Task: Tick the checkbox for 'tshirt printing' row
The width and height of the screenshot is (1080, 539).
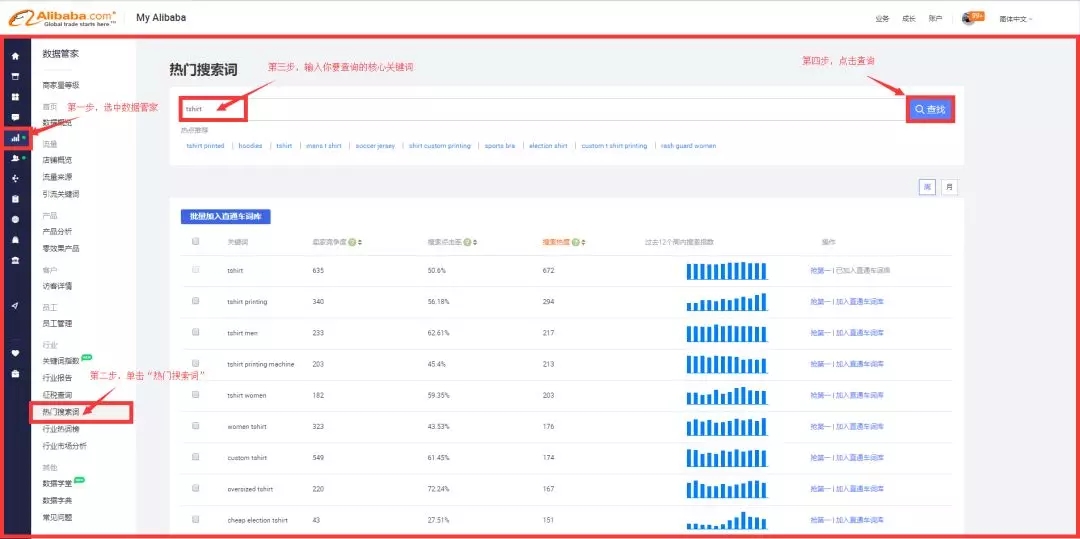Action: [195, 301]
